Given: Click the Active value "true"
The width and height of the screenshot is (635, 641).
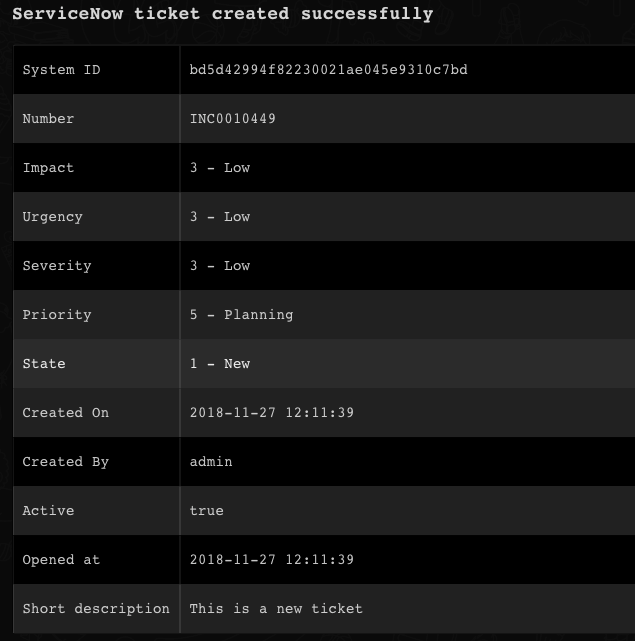Looking at the screenshot, I should pos(206,511).
